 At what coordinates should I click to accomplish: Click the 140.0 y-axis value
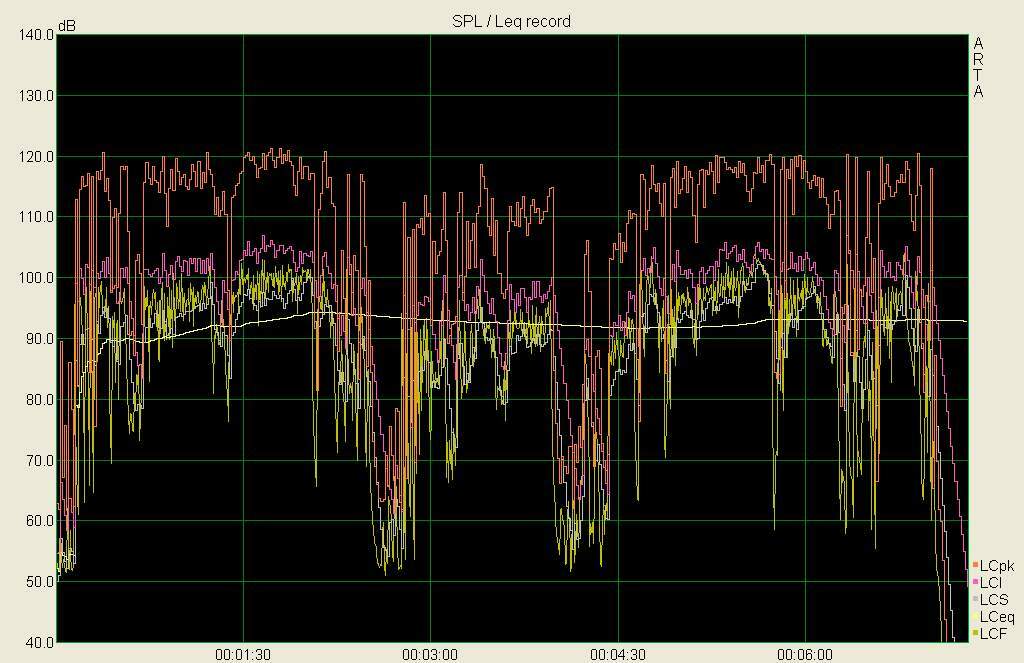[36, 35]
